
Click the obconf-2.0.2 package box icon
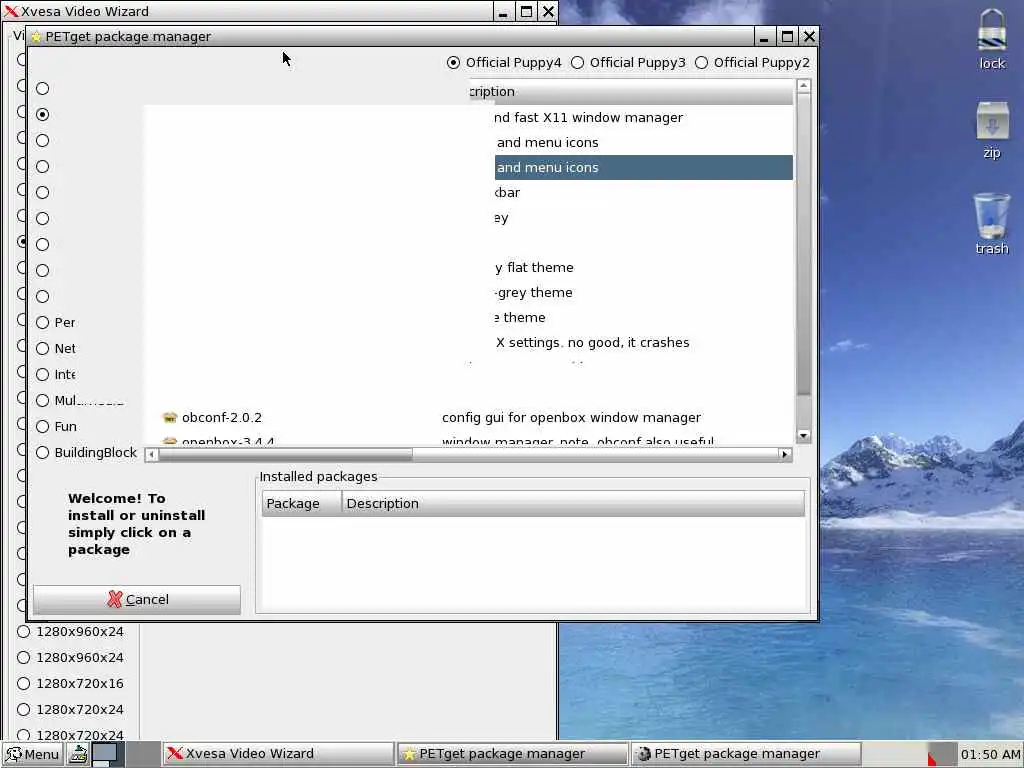(170, 417)
